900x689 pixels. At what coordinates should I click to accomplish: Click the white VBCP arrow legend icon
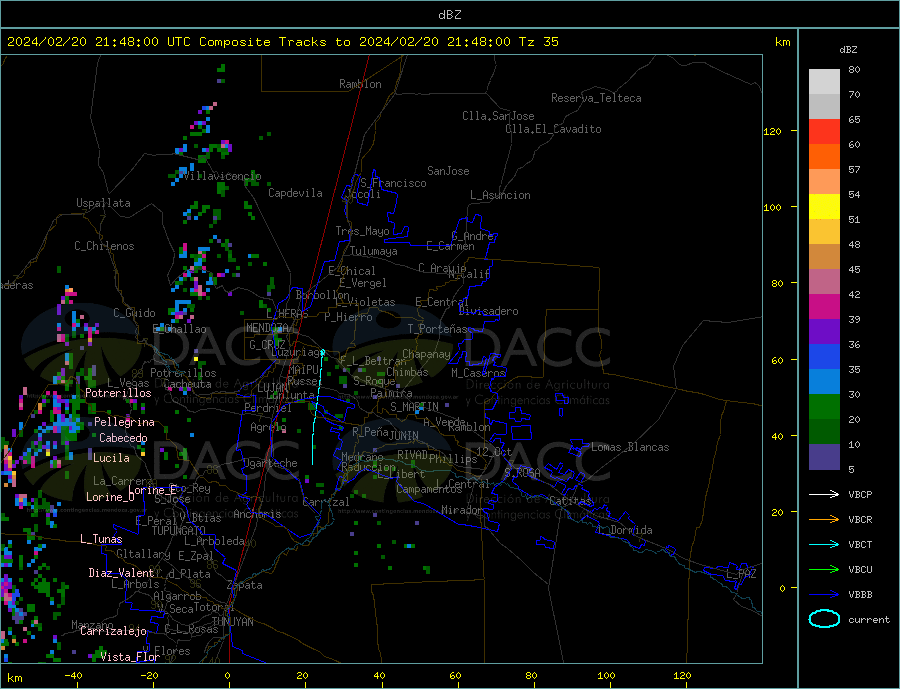pos(824,494)
